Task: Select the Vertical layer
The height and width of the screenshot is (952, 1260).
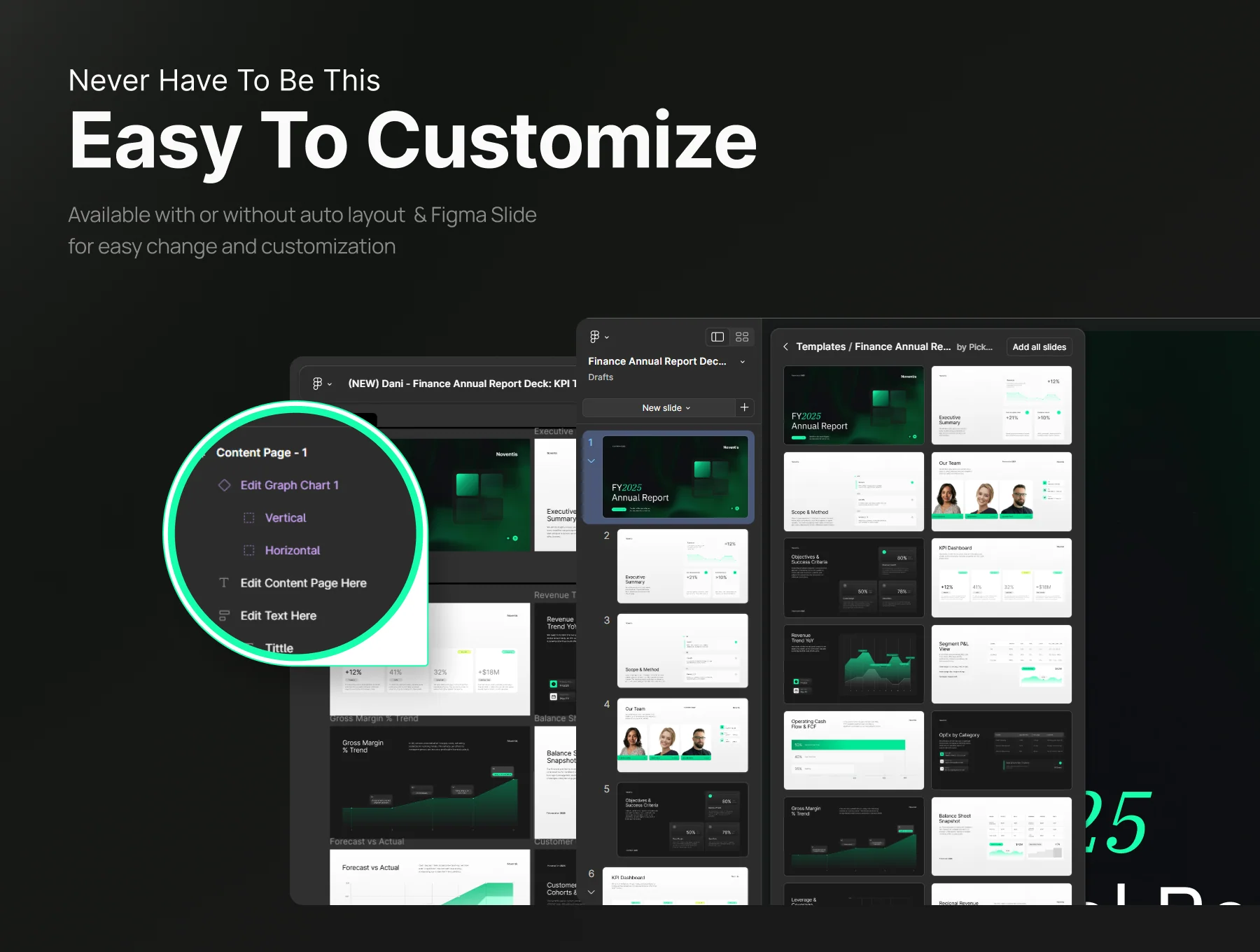Action: [x=286, y=518]
